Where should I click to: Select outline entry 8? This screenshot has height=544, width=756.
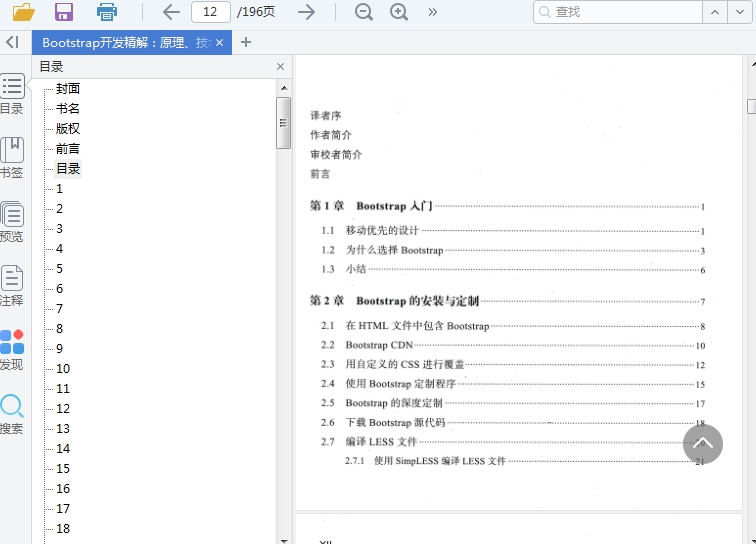pyautogui.click(x=59, y=329)
